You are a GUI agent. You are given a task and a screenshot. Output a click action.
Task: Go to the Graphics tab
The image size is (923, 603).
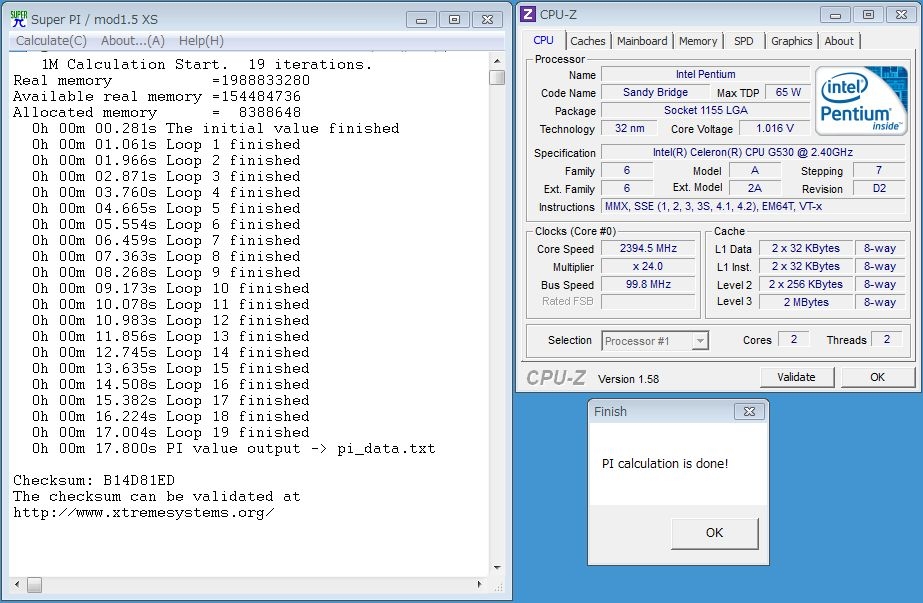[791, 41]
